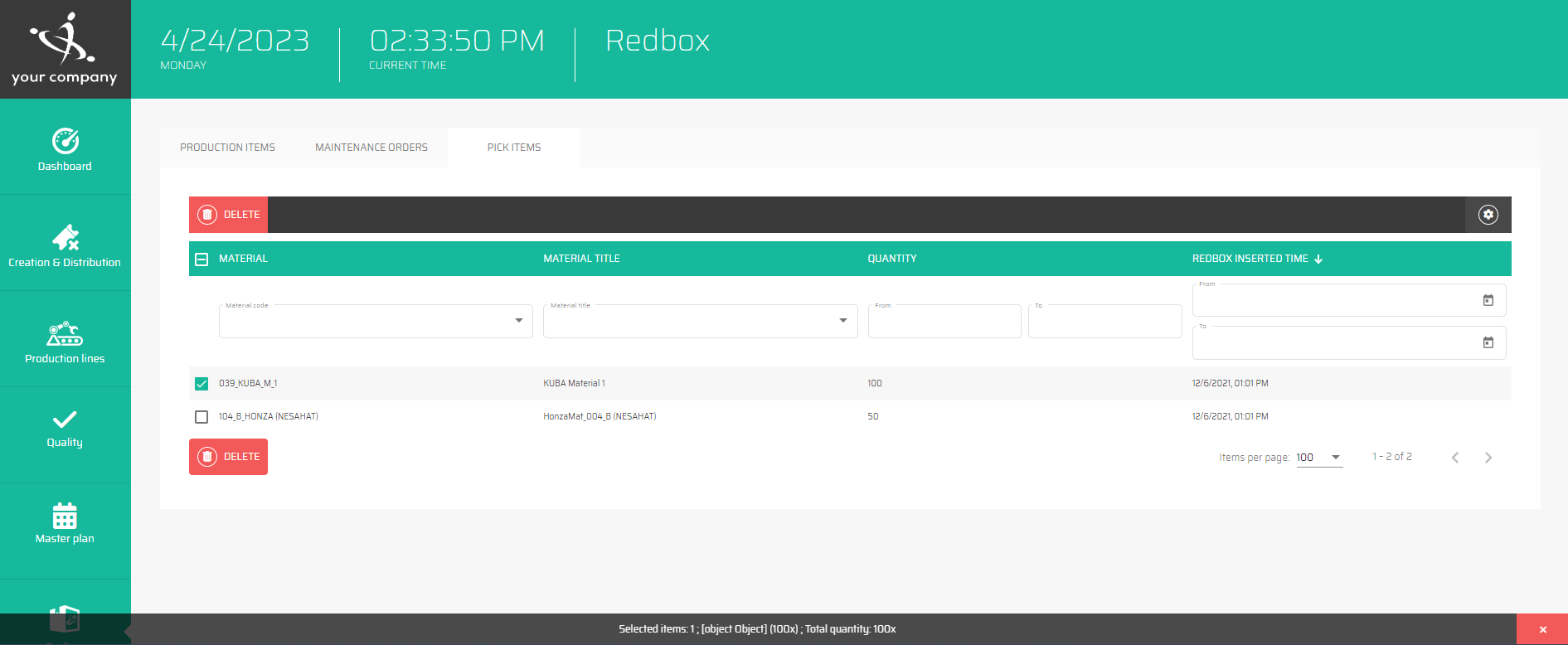Open calendar picker for To date
The height and width of the screenshot is (645, 1568).
[1488, 342]
